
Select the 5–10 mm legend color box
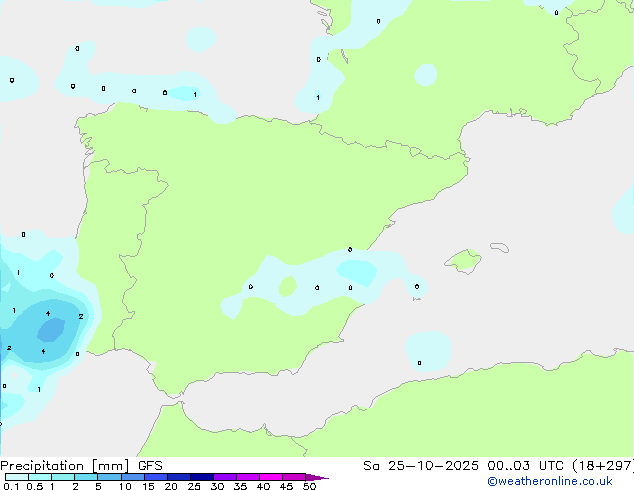(x=109, y=477)
